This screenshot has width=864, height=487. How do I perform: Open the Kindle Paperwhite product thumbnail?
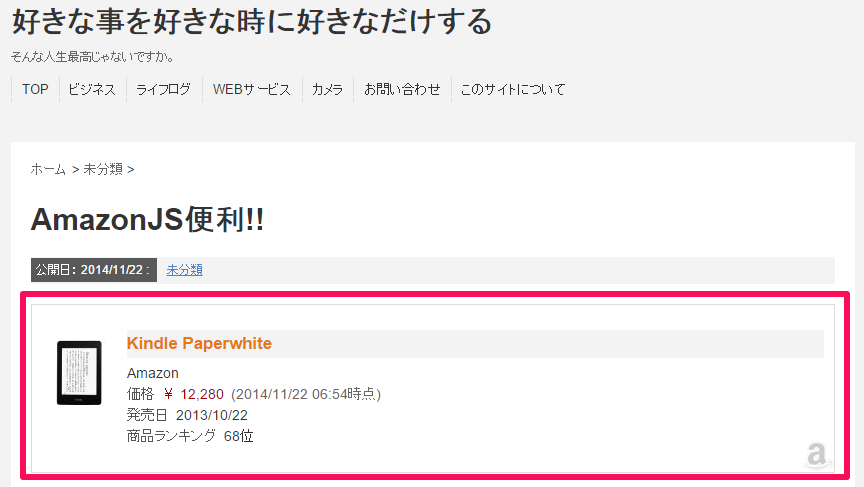point(79,373)
